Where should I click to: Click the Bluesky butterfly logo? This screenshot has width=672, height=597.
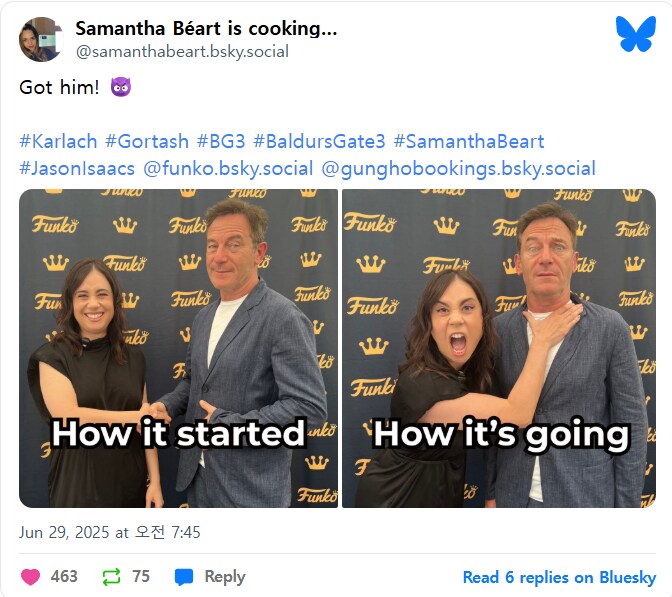[x=636, y=34]
